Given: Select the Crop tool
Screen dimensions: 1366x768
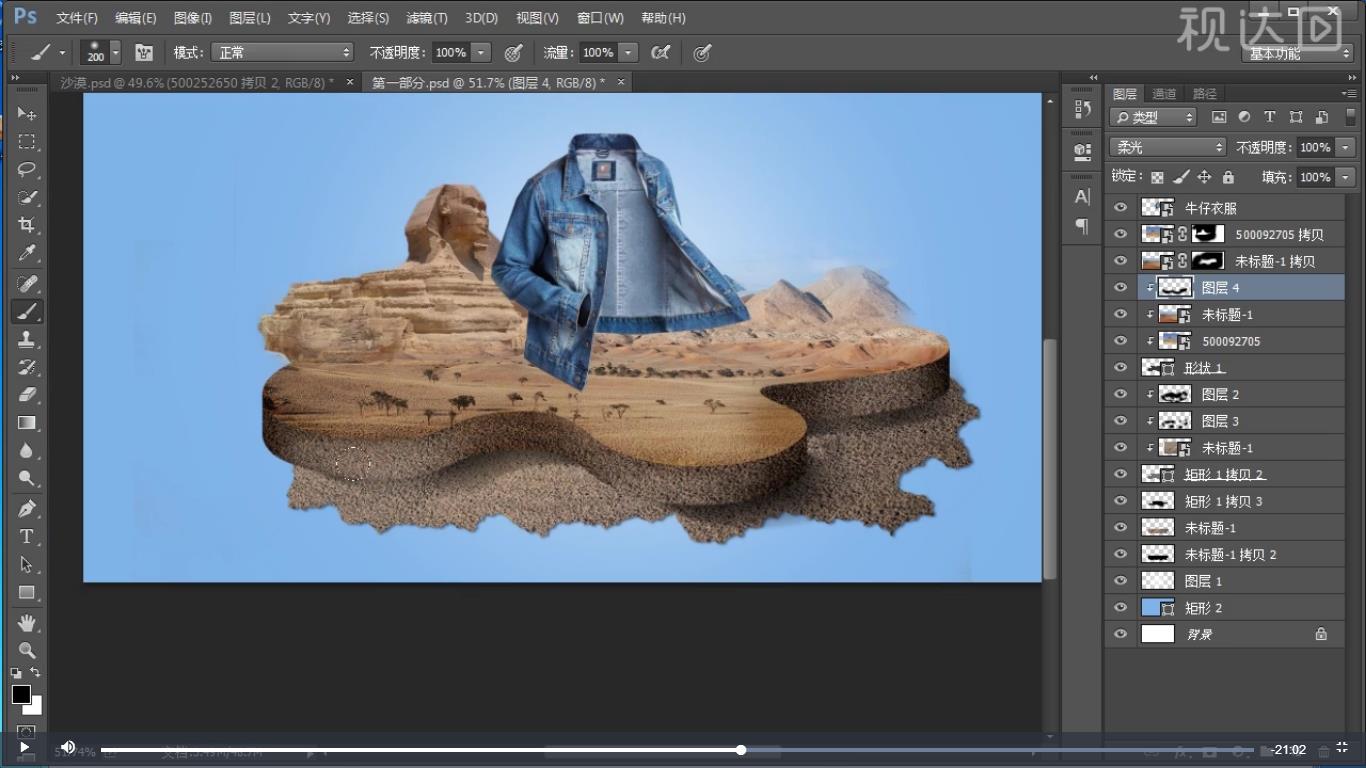Looking at the screenshot, I should [27, 225].
